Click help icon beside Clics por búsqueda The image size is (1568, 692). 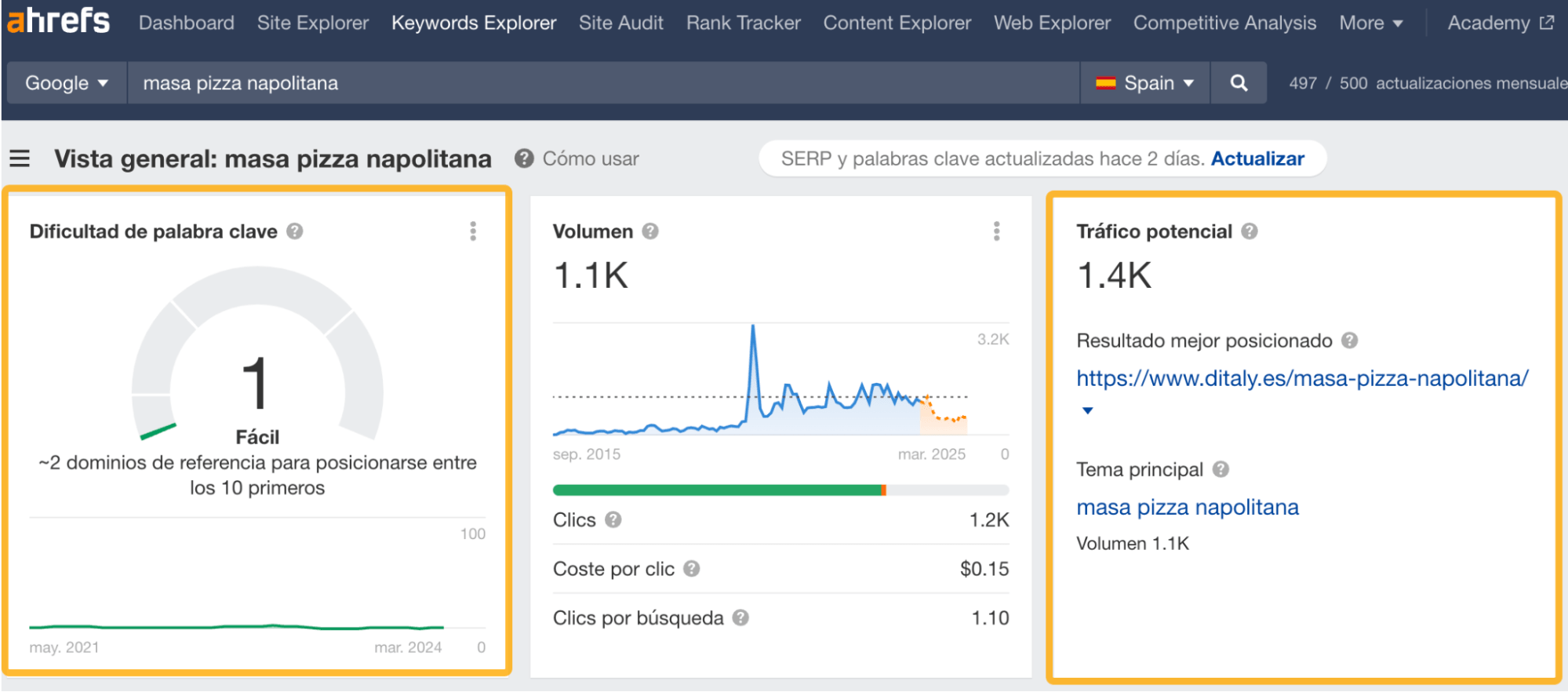point(740,618)
